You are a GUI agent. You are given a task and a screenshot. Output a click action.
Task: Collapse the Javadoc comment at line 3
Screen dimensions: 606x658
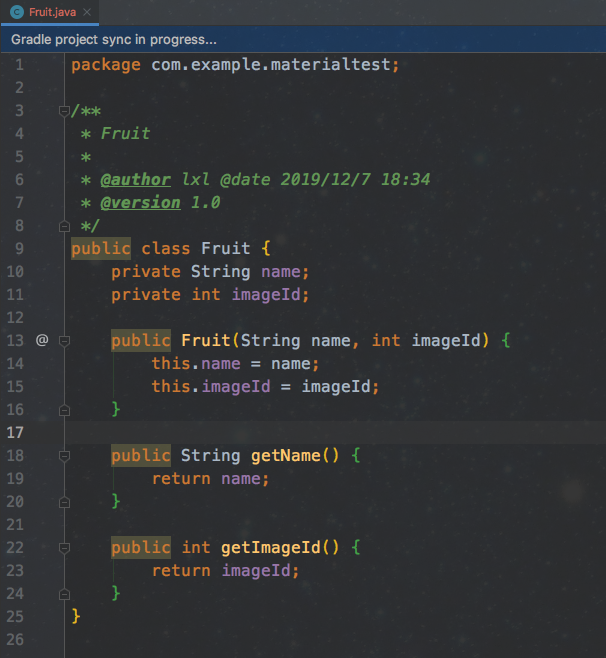(64, 111)
